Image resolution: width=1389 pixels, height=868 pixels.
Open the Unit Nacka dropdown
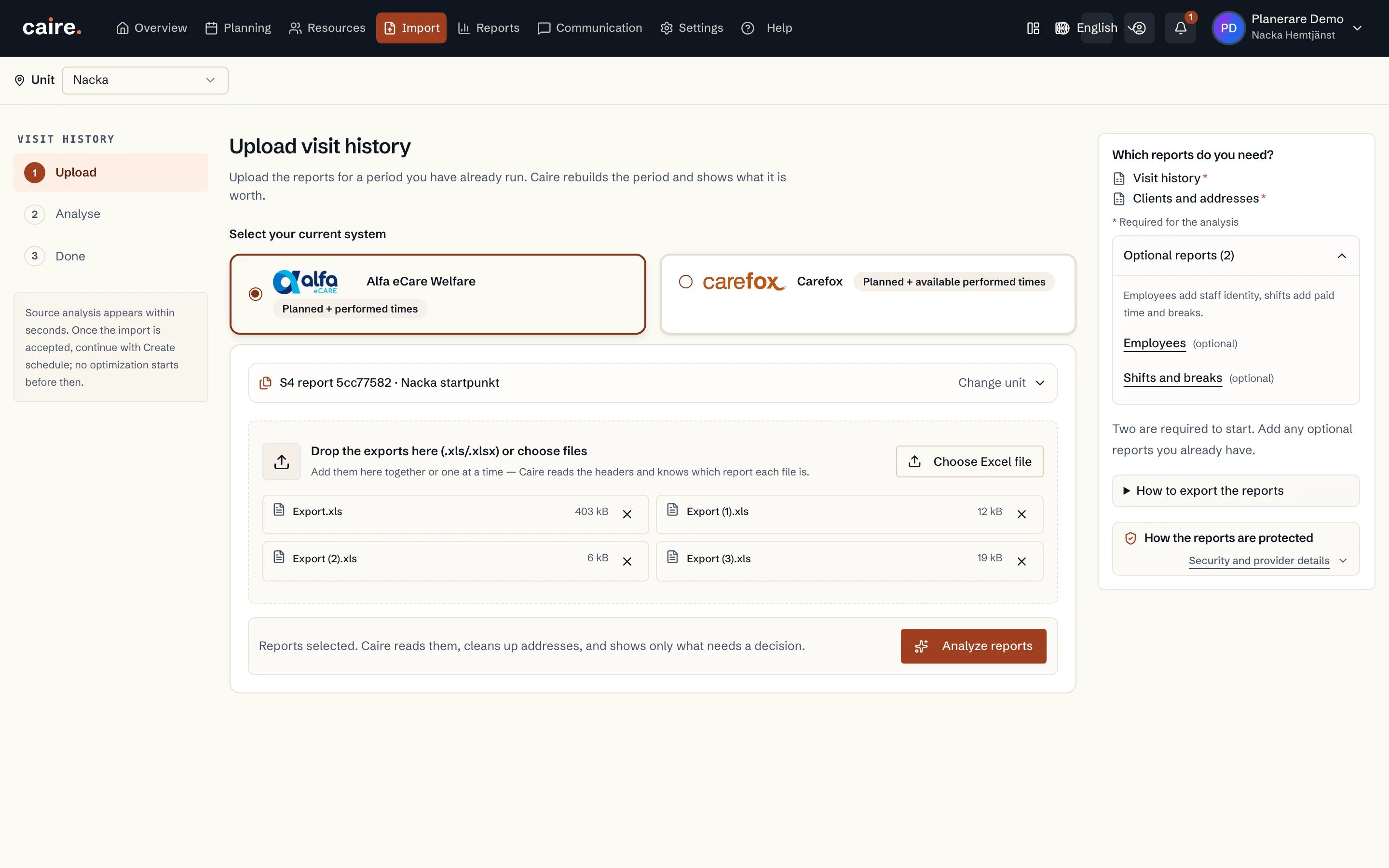coord(145,81)
